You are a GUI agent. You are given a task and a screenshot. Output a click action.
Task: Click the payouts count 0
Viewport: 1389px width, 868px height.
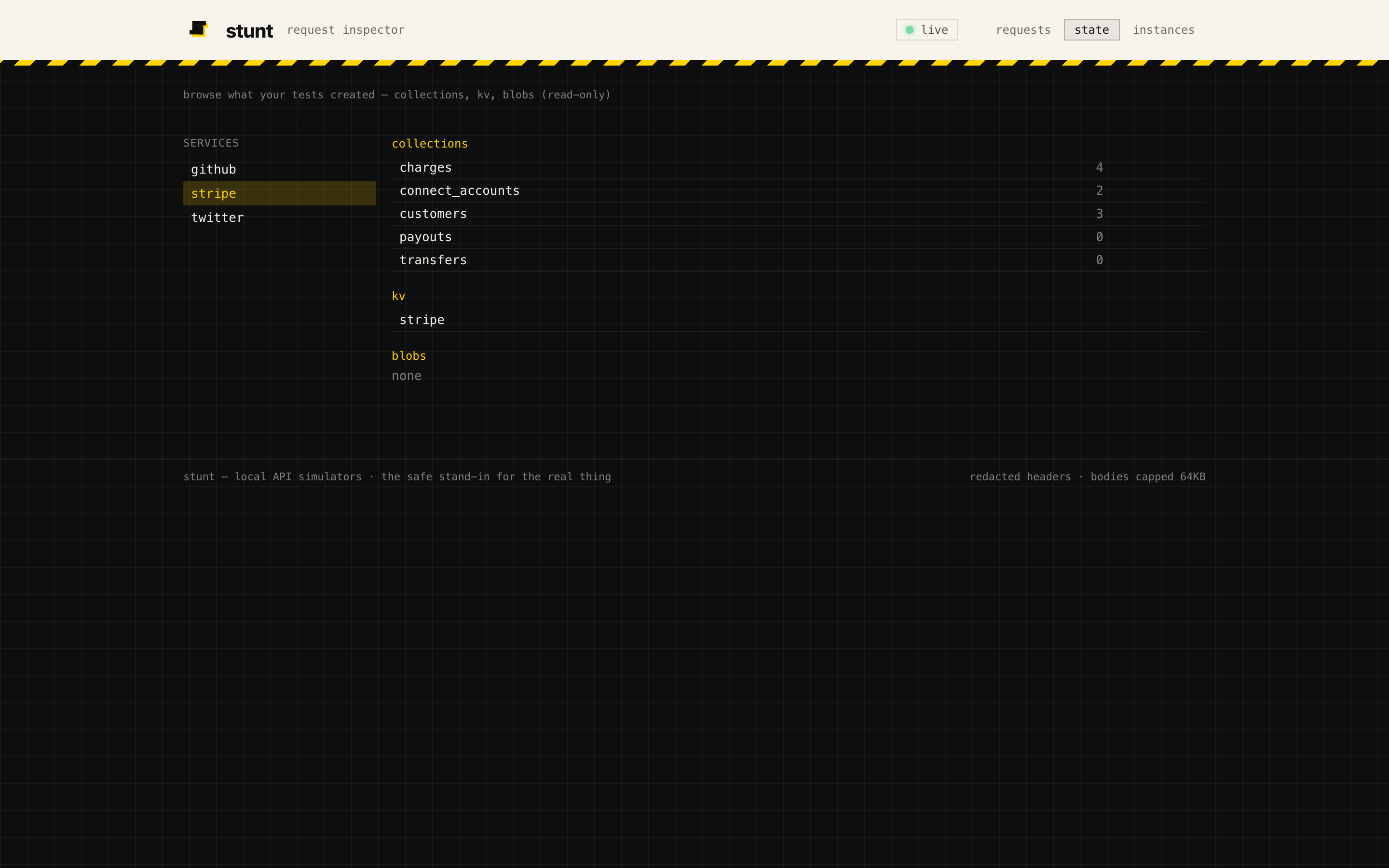(1099, 237)
